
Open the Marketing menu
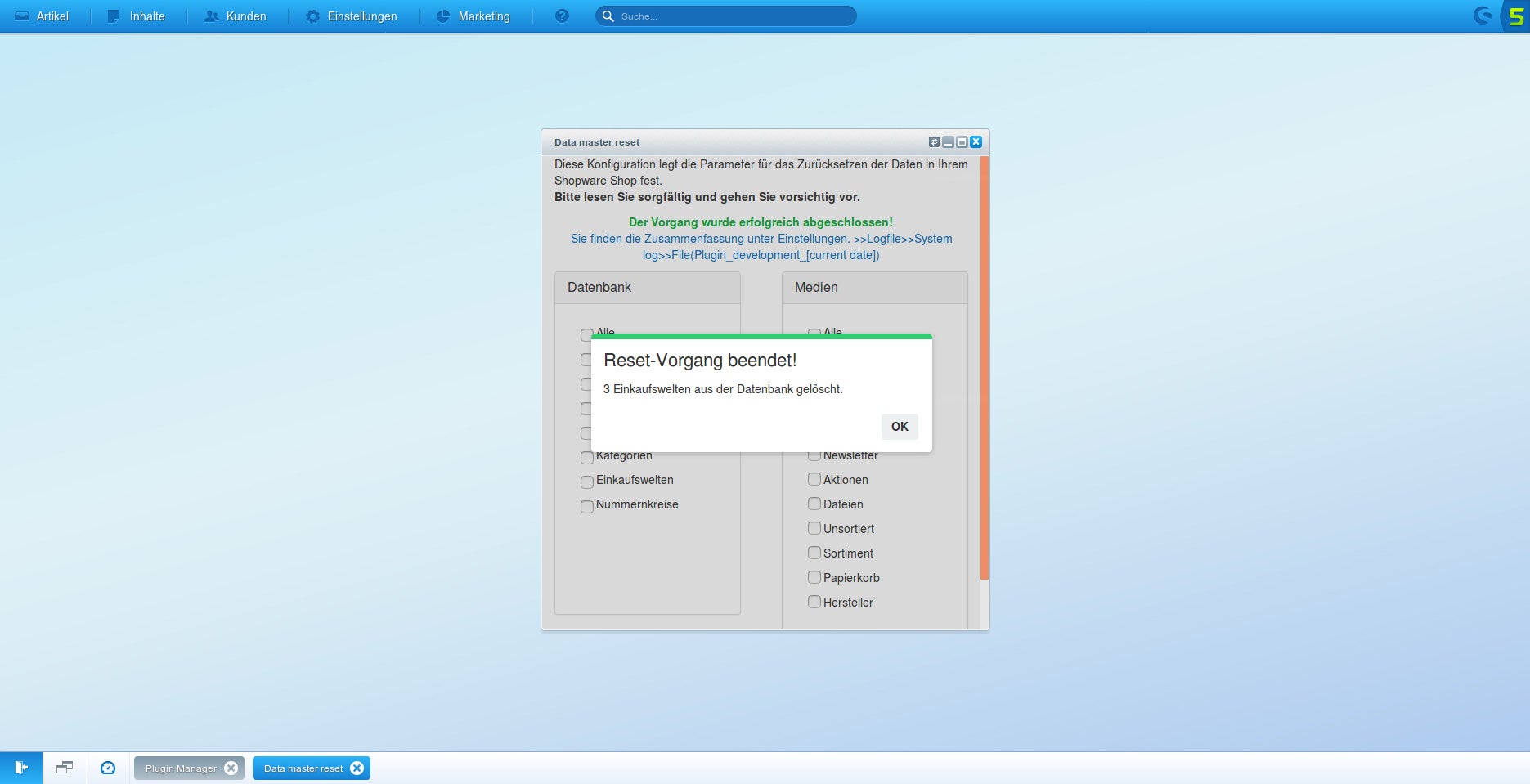click(x=473, y=16)
